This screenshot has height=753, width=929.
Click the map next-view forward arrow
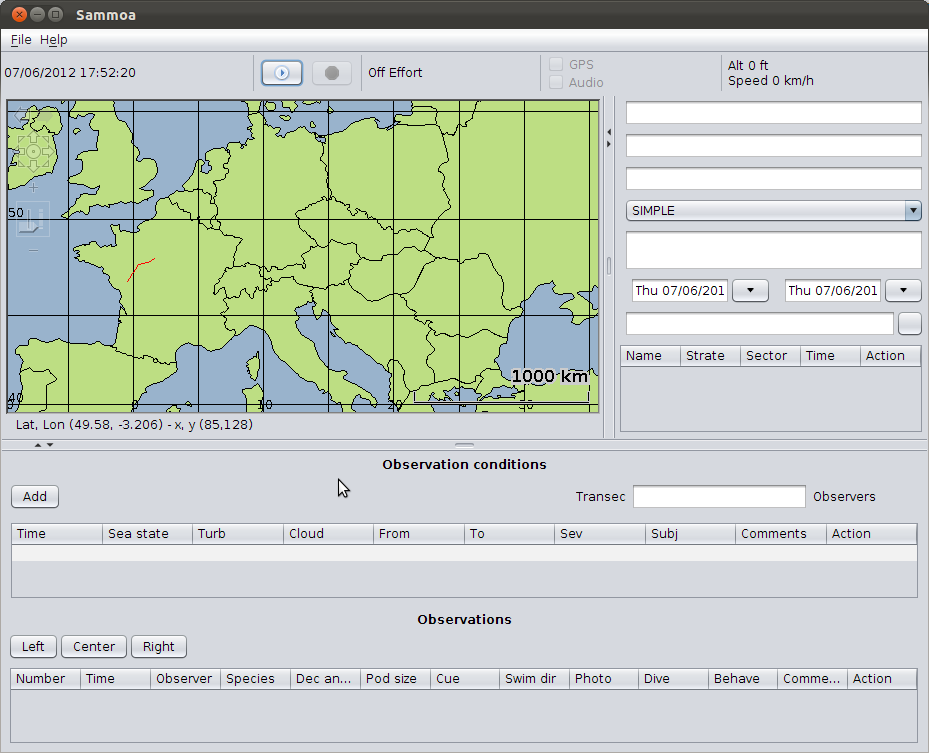click(44, 116)
